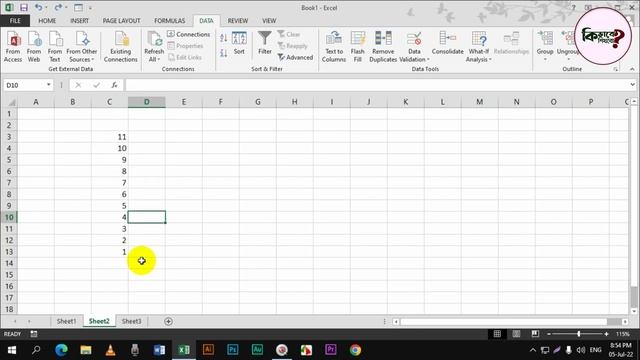Click the Insert Function fx button

point(114,85)
